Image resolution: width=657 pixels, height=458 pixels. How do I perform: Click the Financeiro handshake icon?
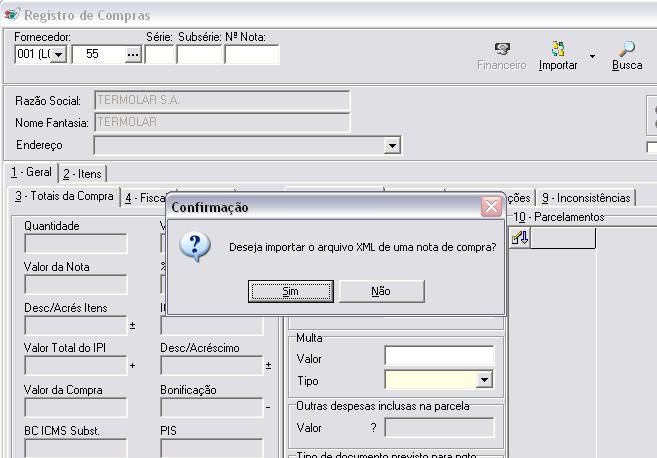[502, 49]
